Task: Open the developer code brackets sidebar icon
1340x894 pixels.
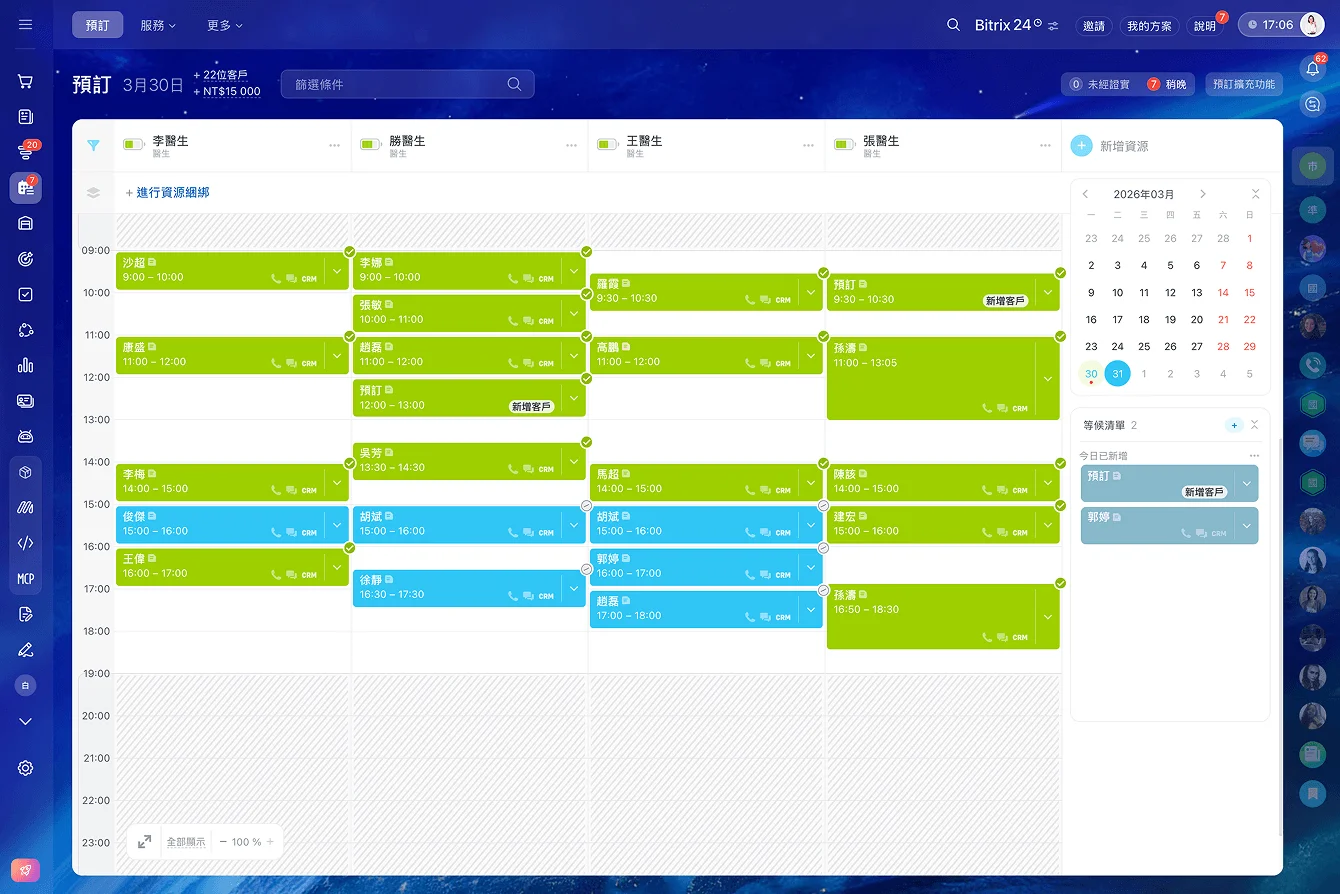Action: (25, 543)
